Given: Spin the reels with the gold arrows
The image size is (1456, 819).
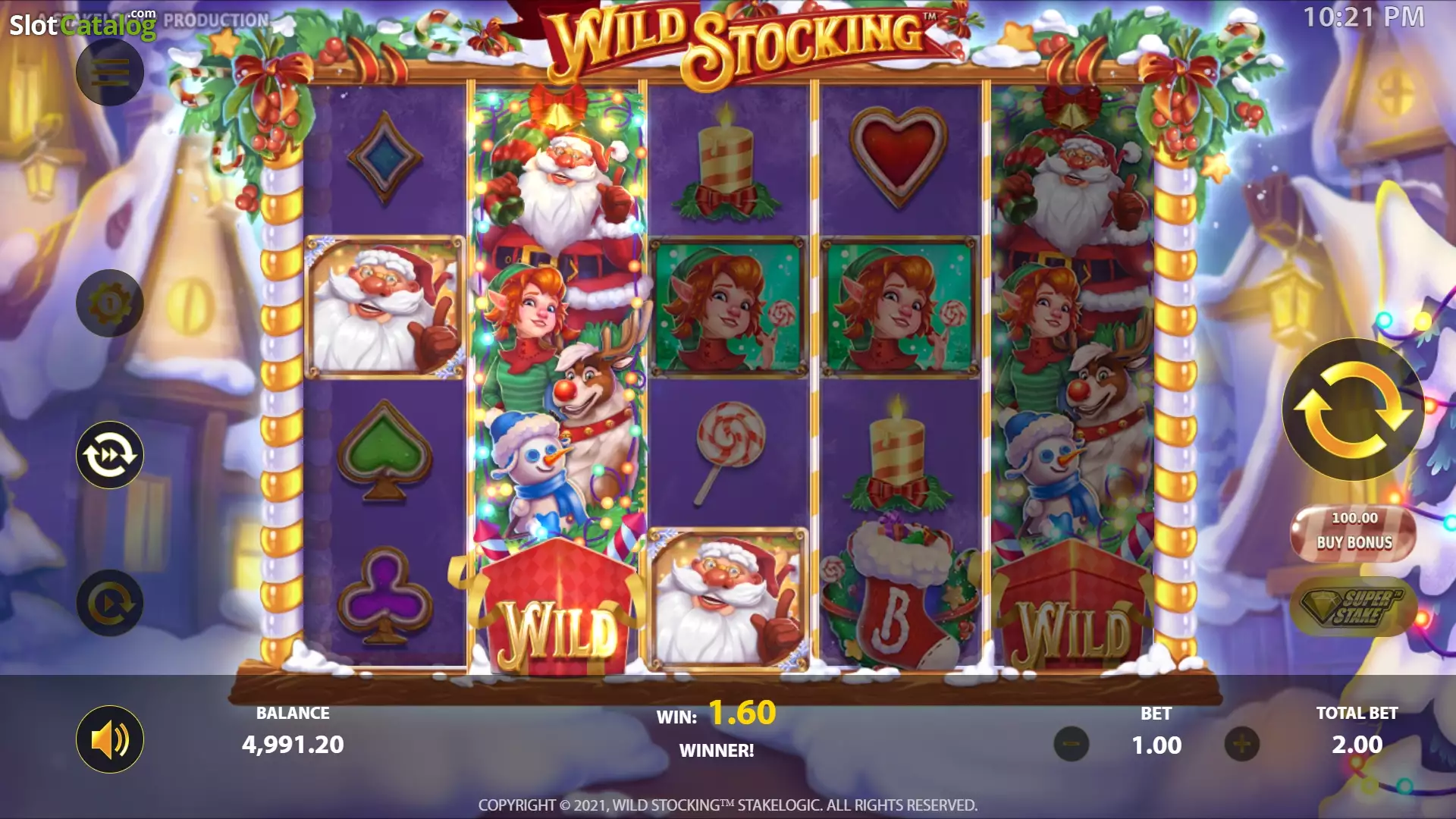Looking at the screenshot, I should click(x=1353, y=409).
